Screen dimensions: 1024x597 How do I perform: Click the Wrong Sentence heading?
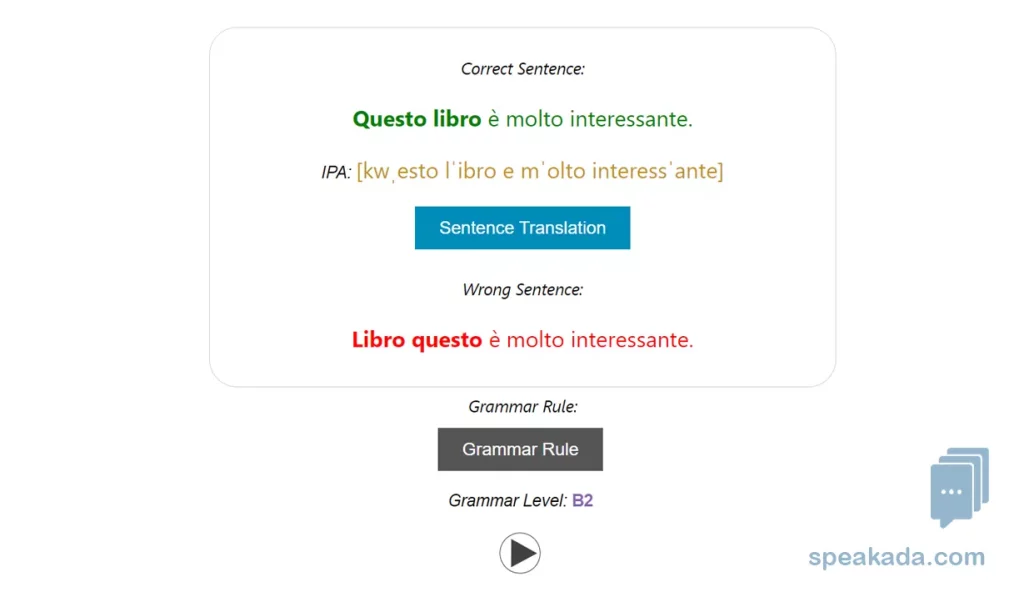pos(522,290)
